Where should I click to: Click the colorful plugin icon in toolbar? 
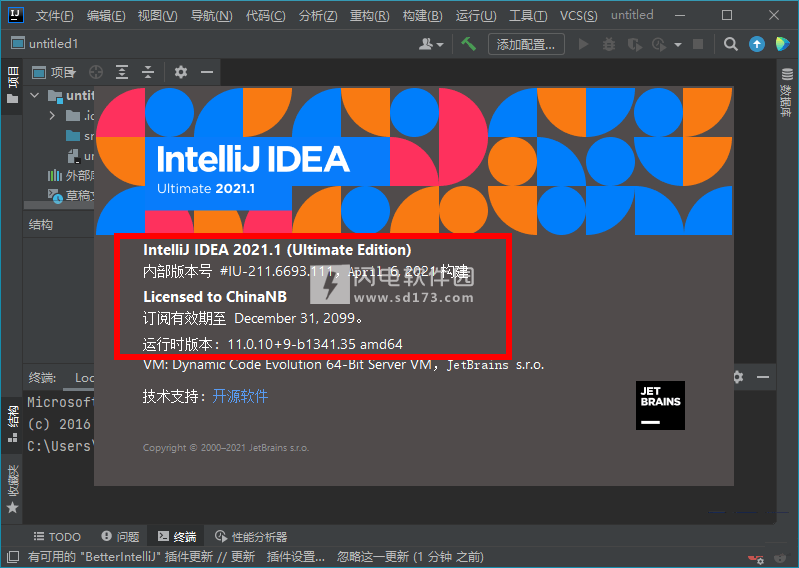point(782,44)
